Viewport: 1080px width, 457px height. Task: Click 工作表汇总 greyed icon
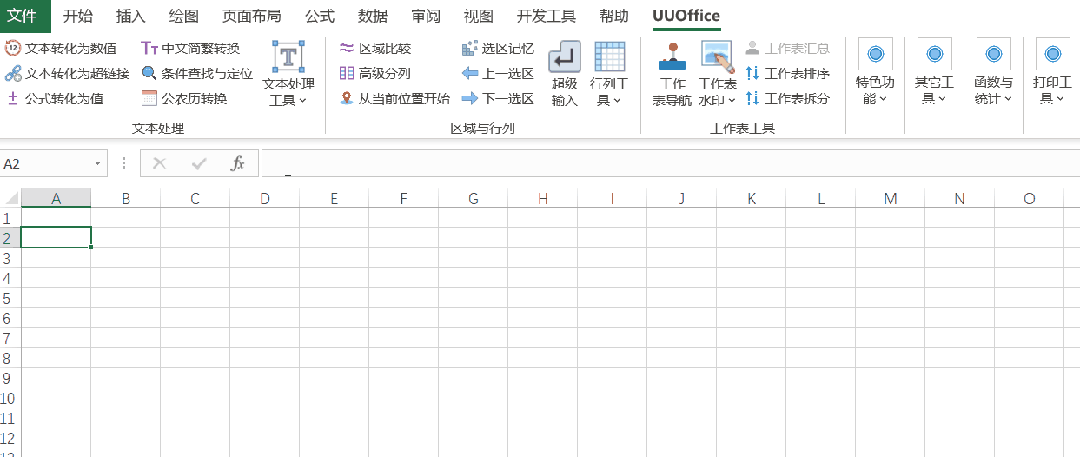tap(752, 48)
